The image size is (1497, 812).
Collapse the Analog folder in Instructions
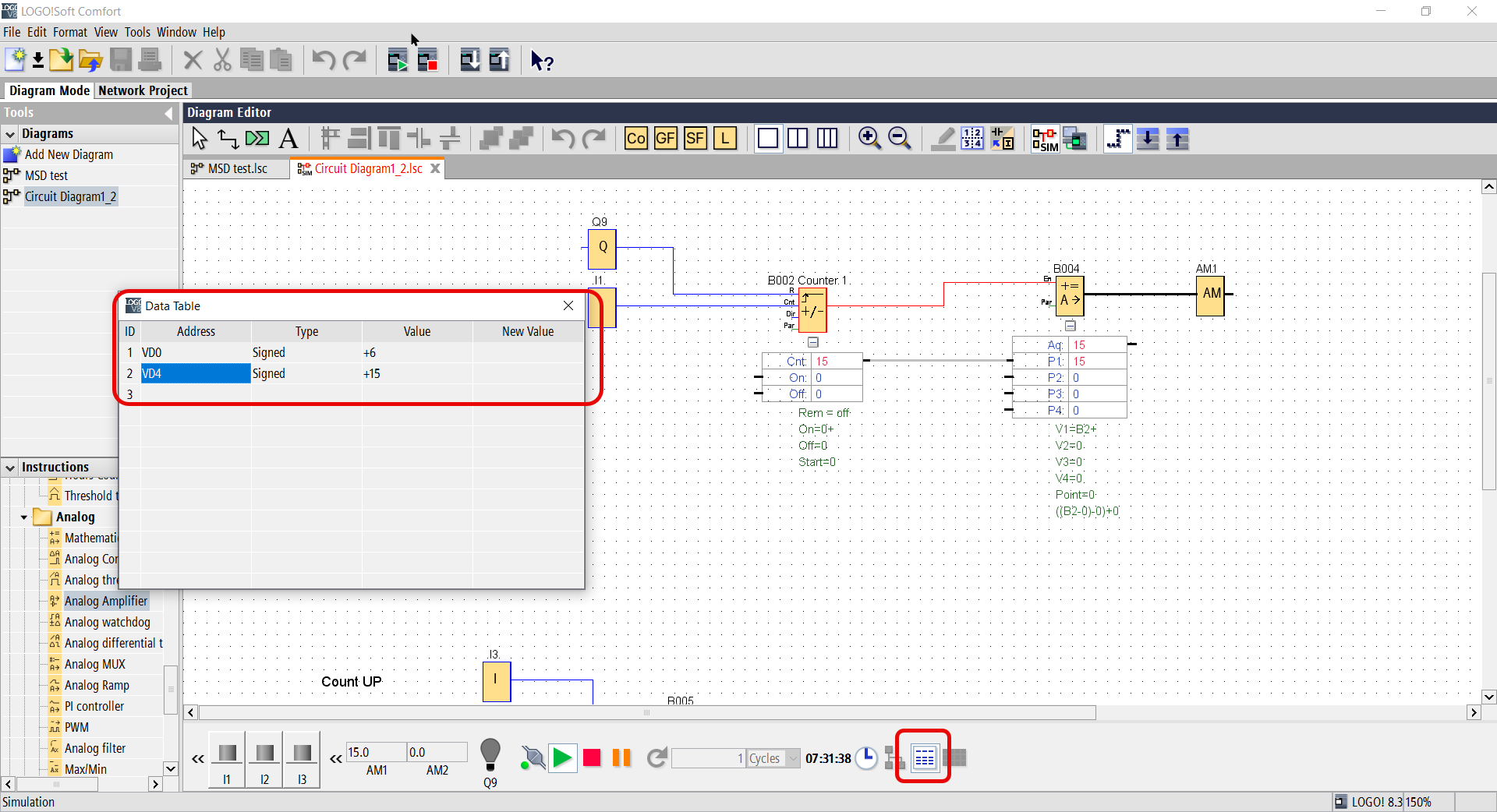click(24, 517)
